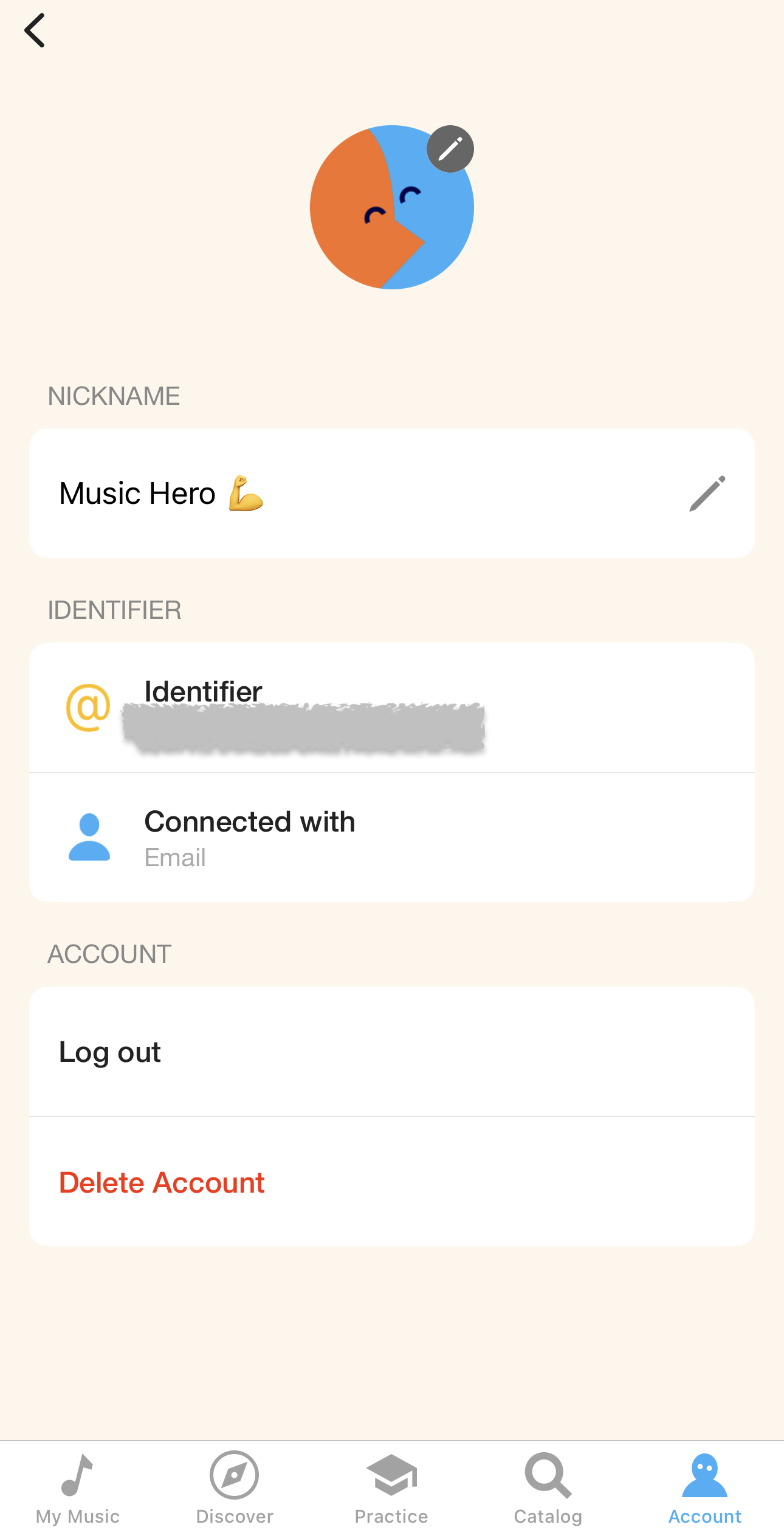
Task: Select the Catalog tab label
Action: pyautogui.click(x=548, y=1517)
